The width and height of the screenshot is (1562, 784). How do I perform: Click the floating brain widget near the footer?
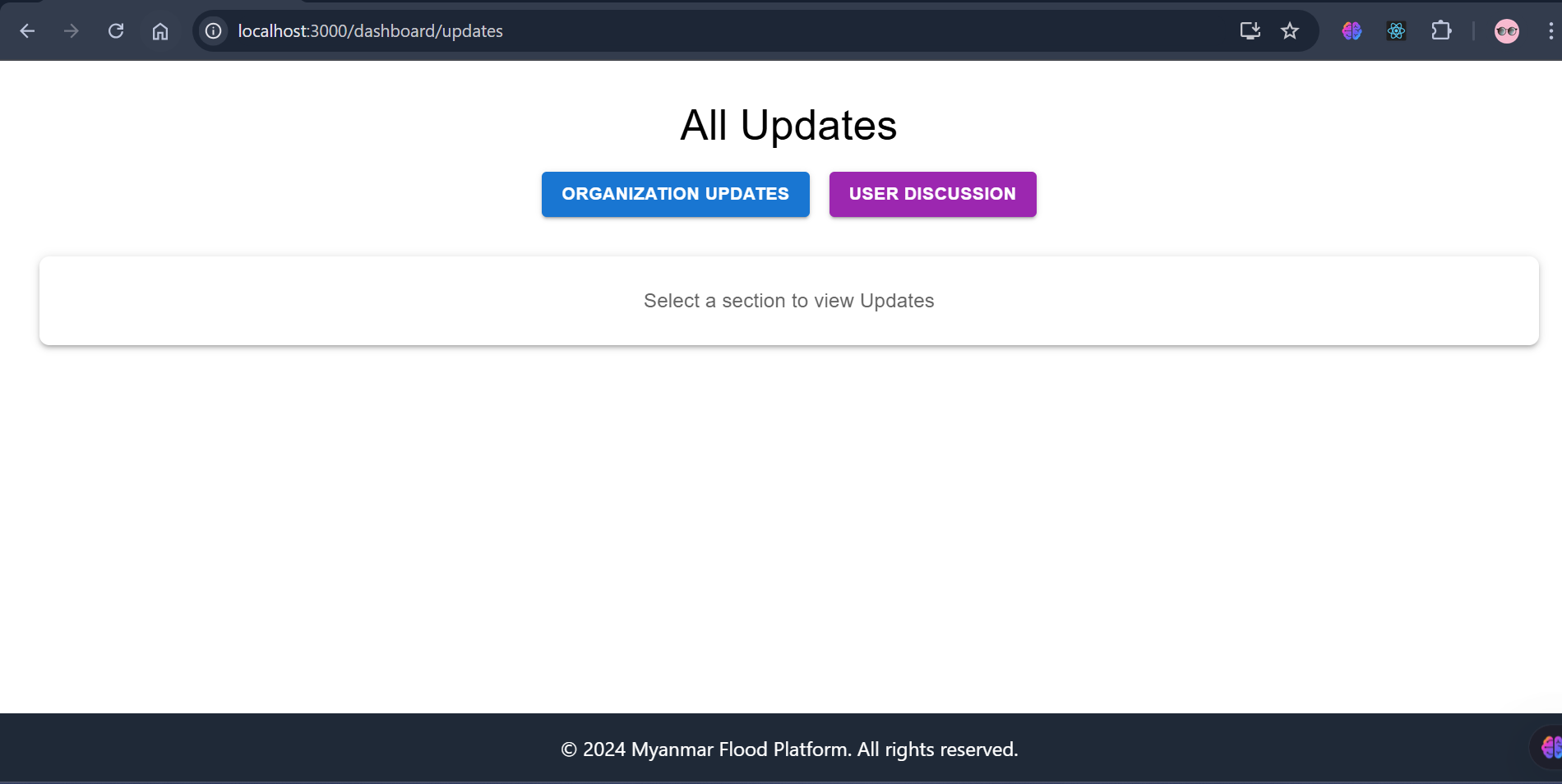point(1547,747)
